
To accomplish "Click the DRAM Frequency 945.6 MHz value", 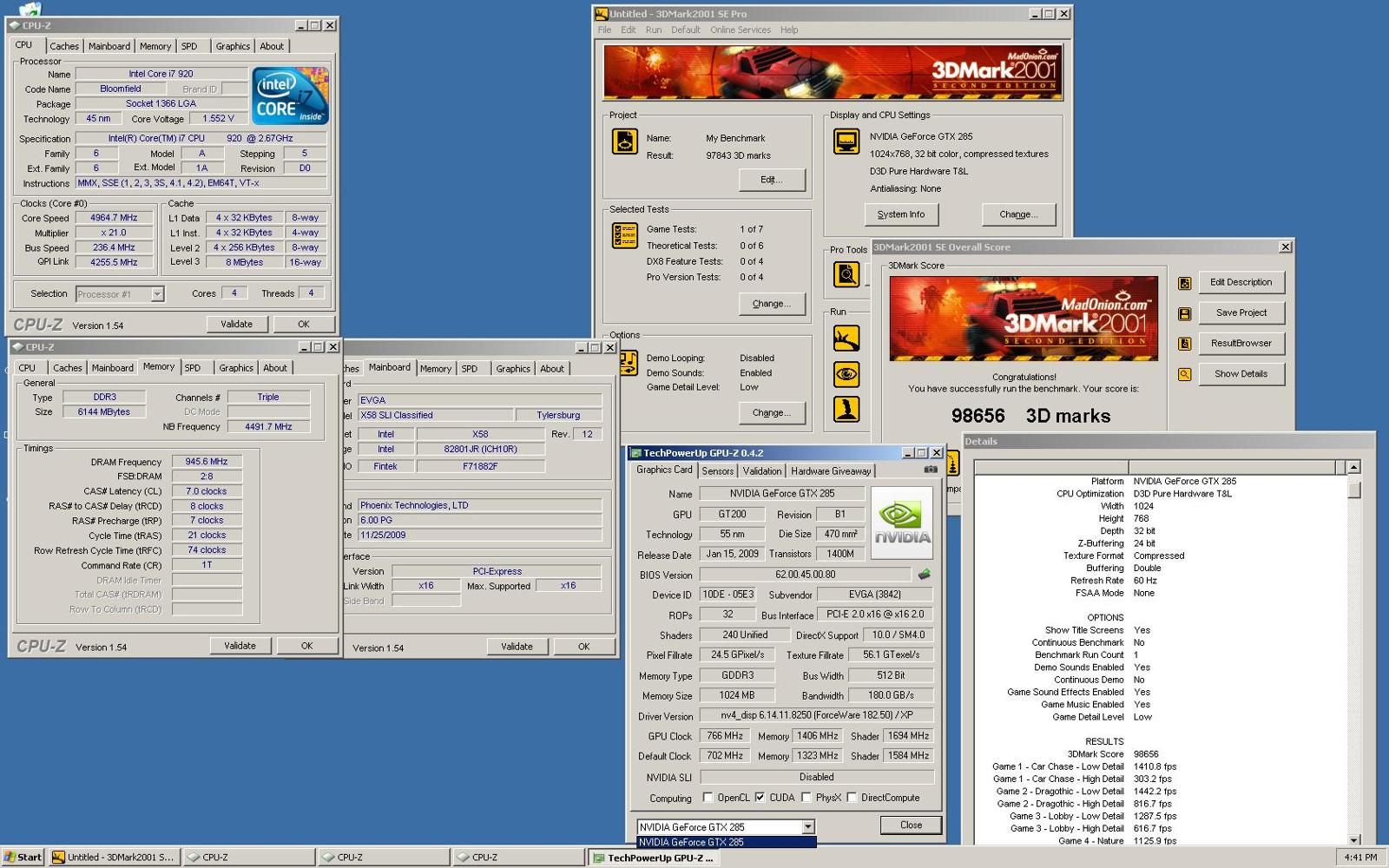I will point(207,462).
